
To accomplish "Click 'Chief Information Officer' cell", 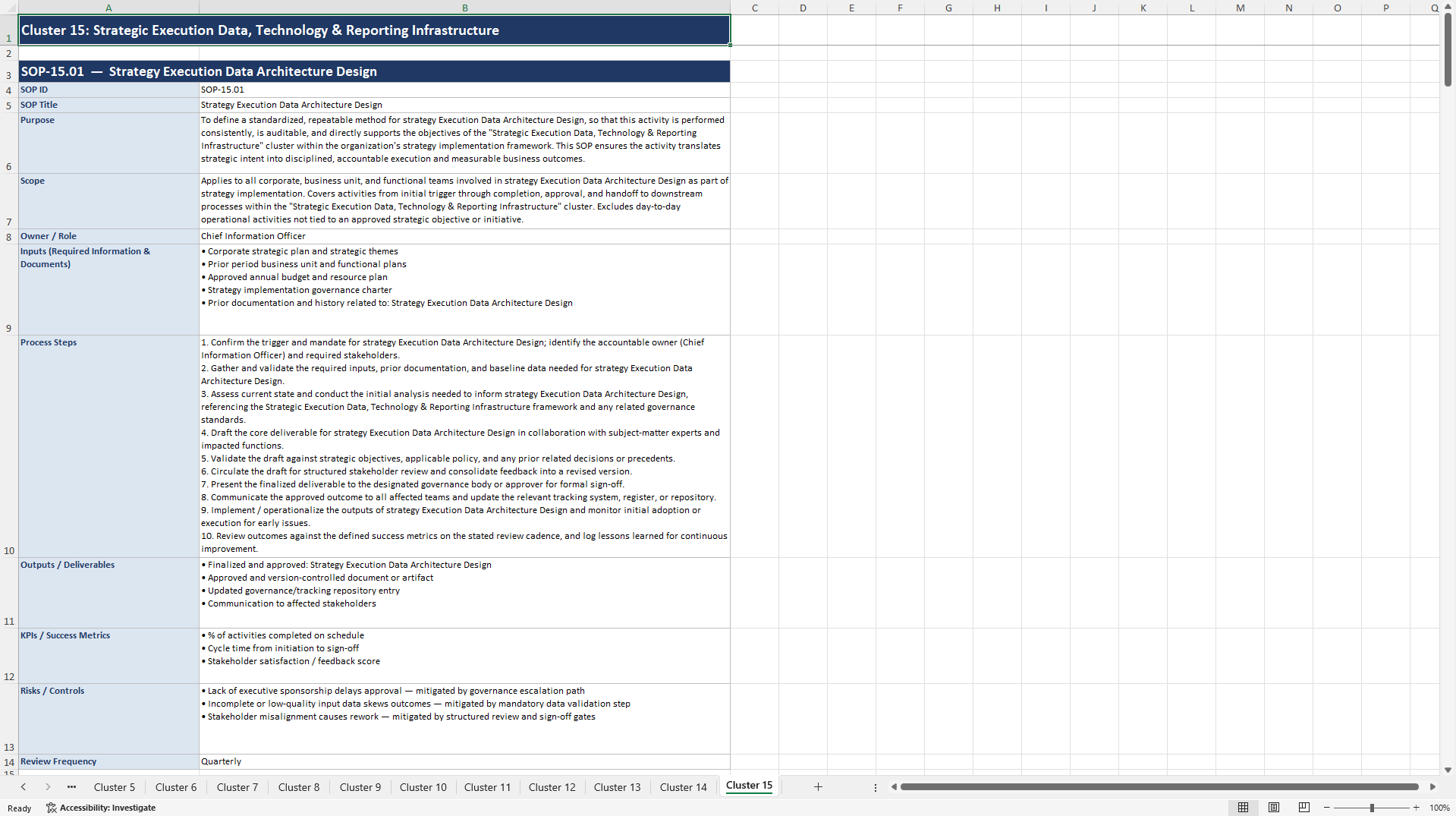I will click(x=464, y=236).
